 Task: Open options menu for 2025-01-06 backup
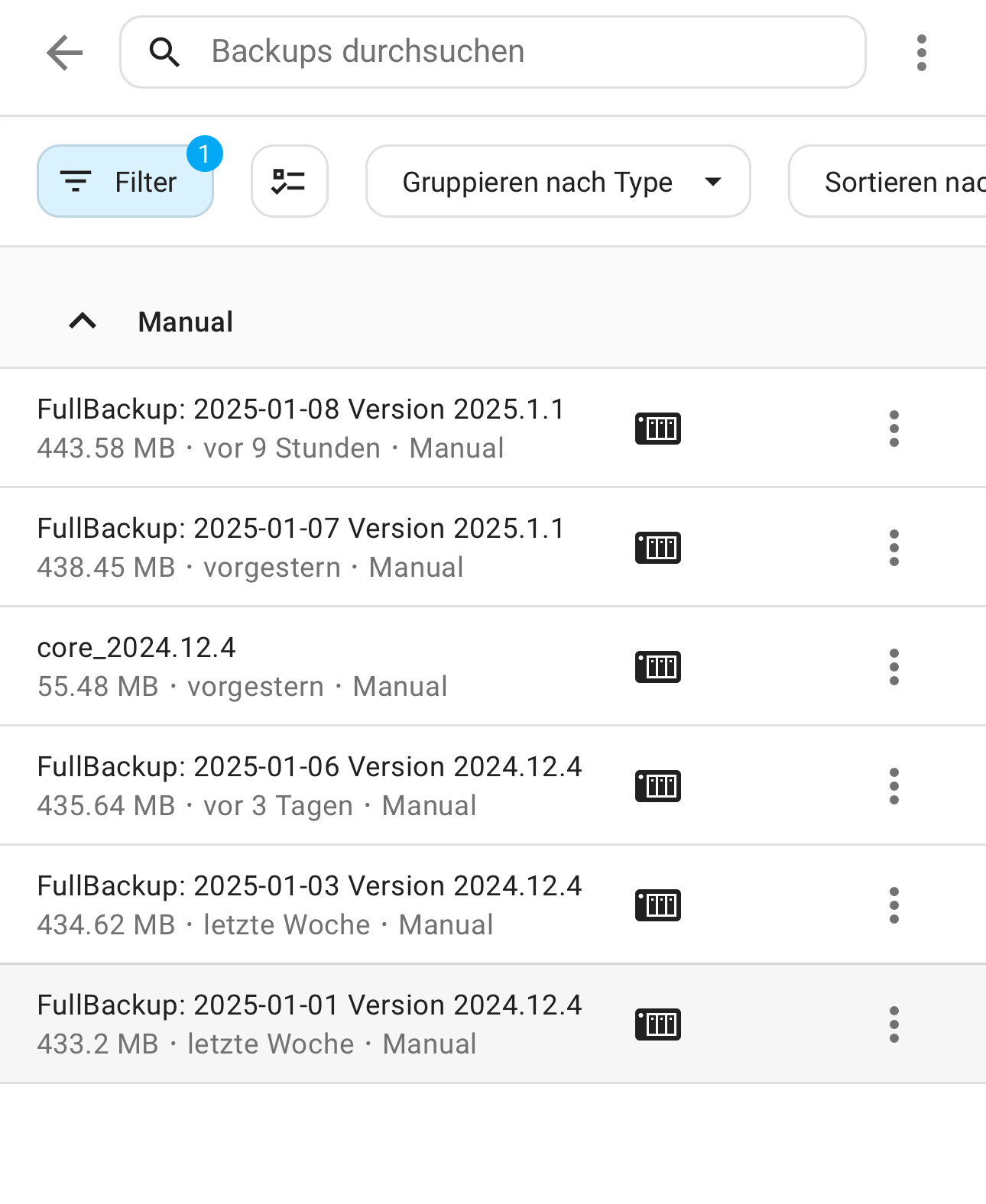[894, 785]
